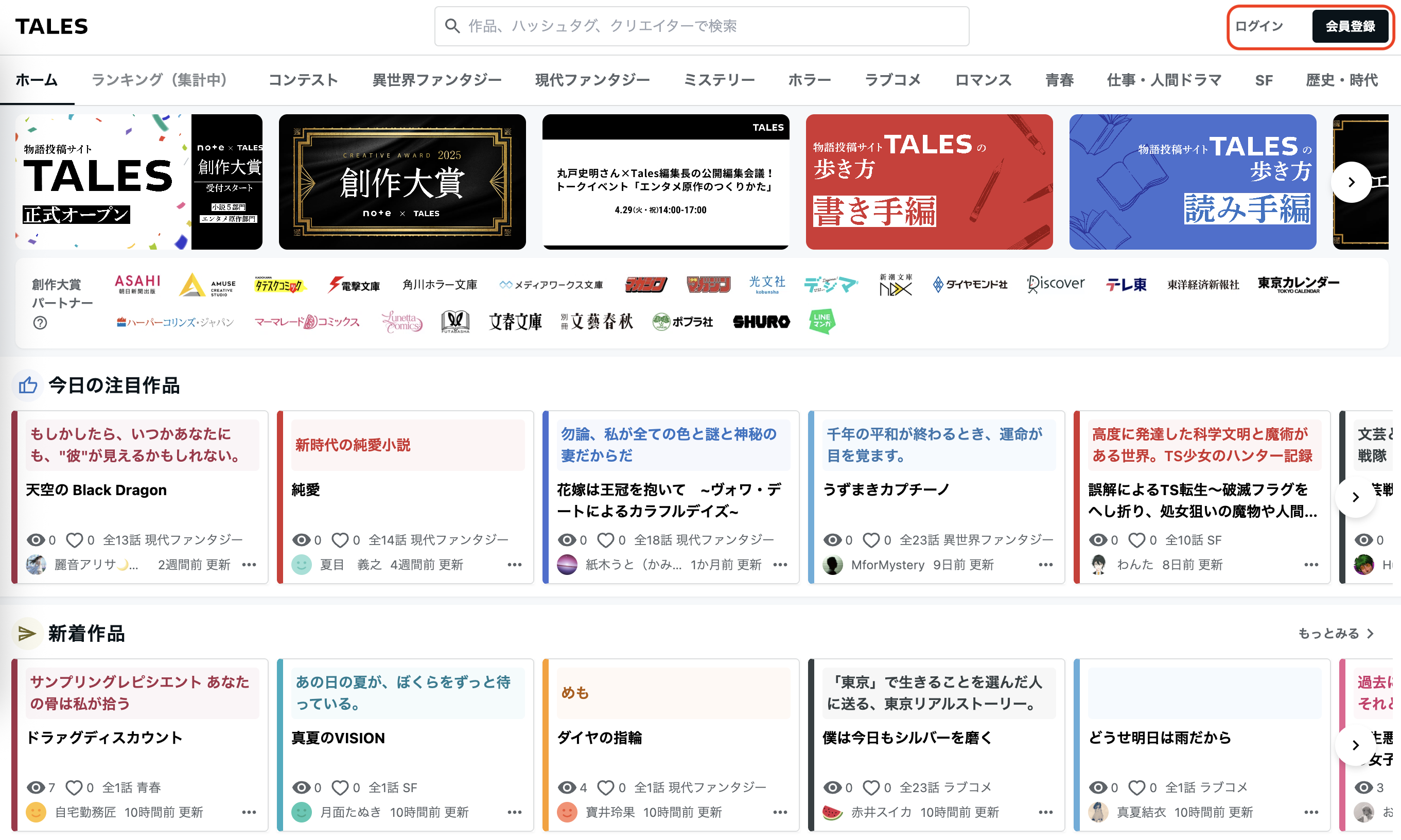Open the TALESの歩き方 書き手編 red banner
This screenshot has height=840, width=1401.
pyautogui.click(x=929, y=182)
